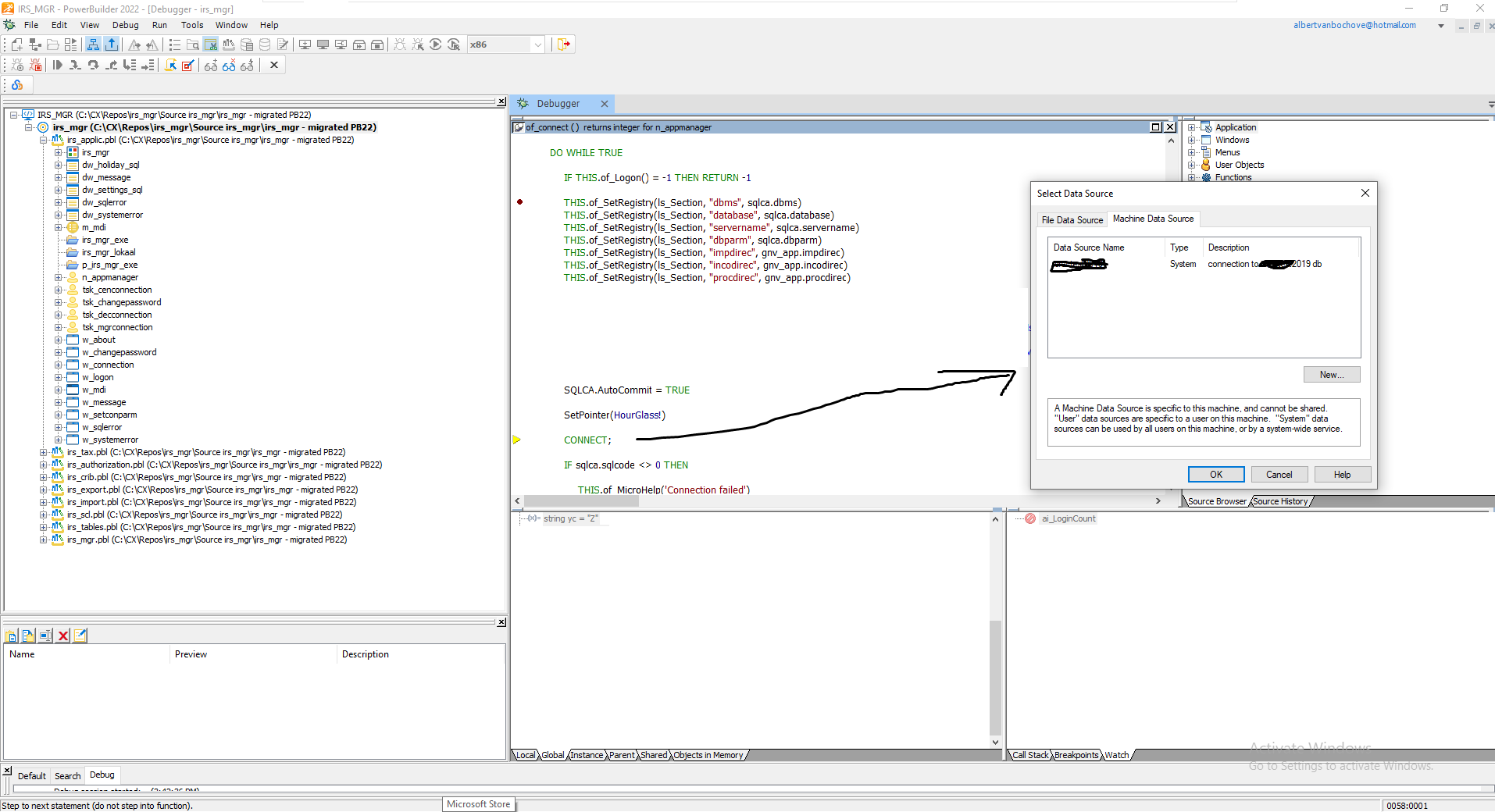This screenshot has height=812, width=1495.
Task: Click the New file toolbar icon
Action: [16, 45]
